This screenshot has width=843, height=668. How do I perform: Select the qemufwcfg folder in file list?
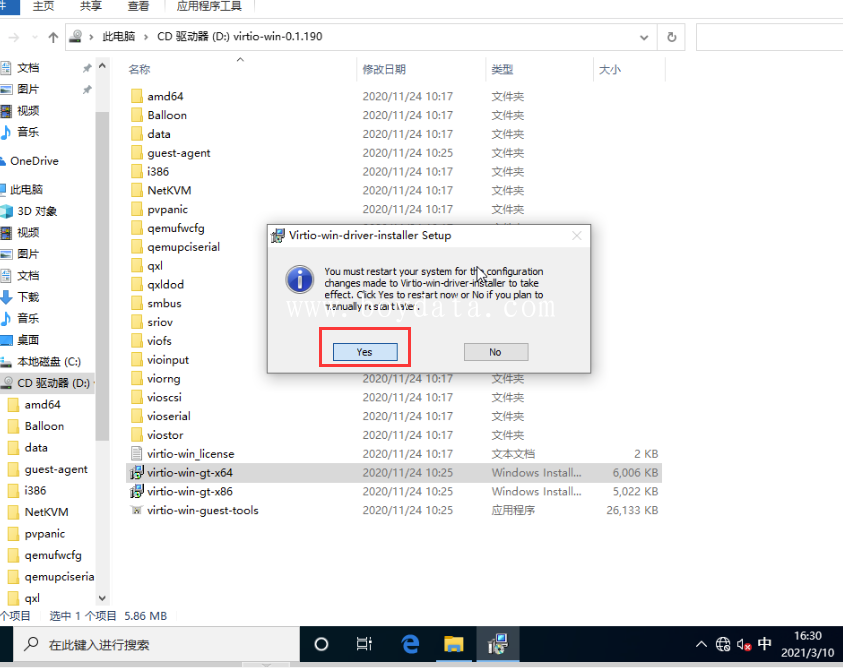[x=176, y=228]
